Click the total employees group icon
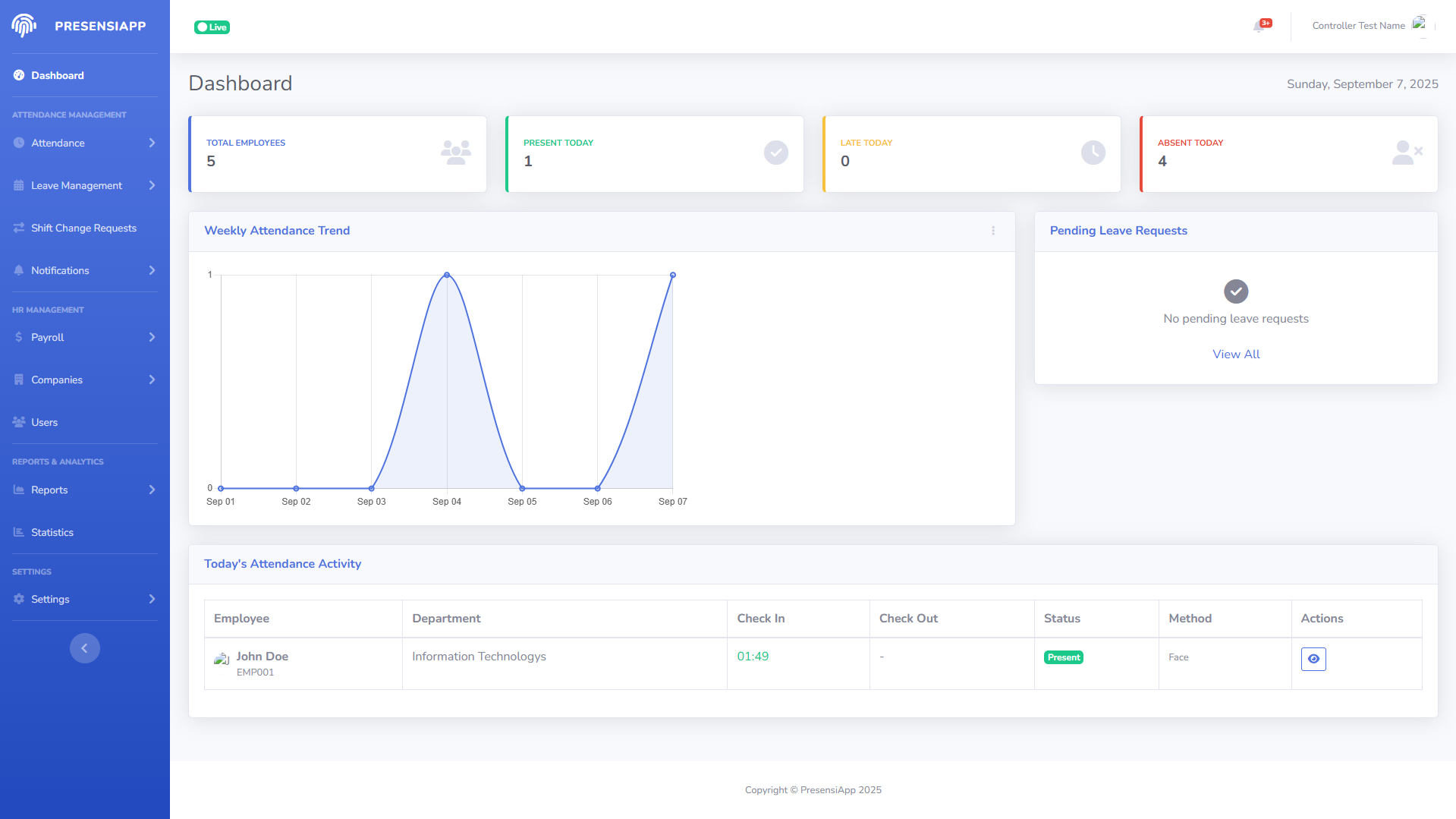Screen dimensions: 1456x819 click(456, 153)
